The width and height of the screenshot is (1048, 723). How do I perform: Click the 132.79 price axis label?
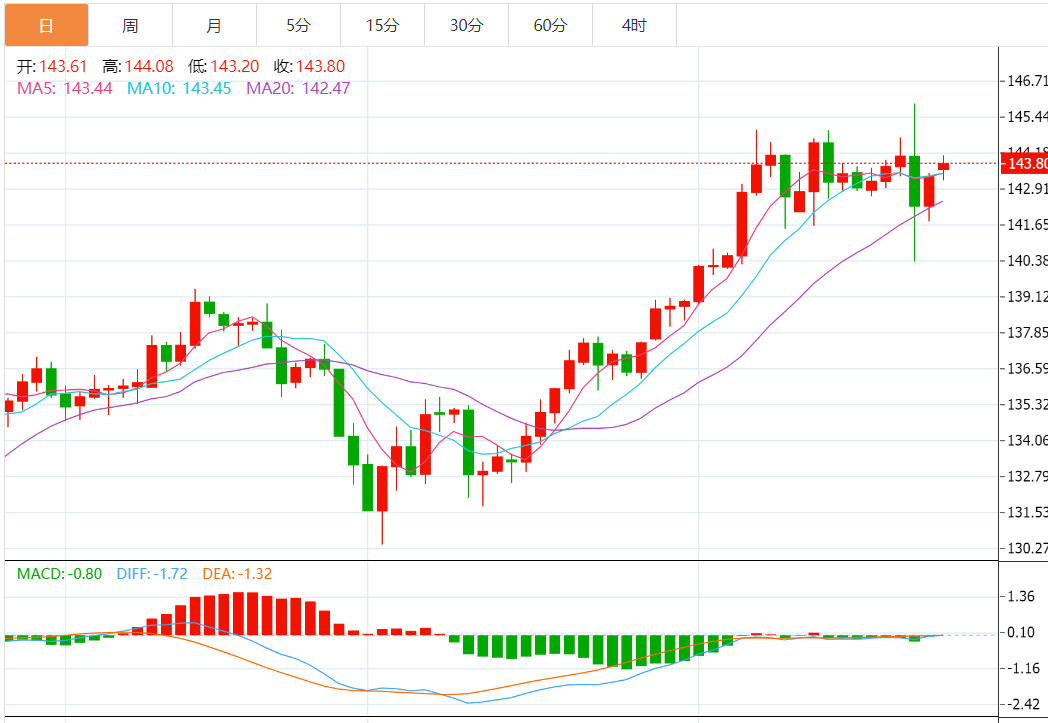point(1027,476)
